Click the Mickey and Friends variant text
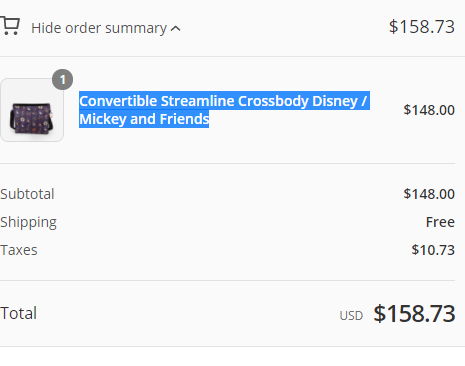465x366 pixels. [x=144, y=119]
